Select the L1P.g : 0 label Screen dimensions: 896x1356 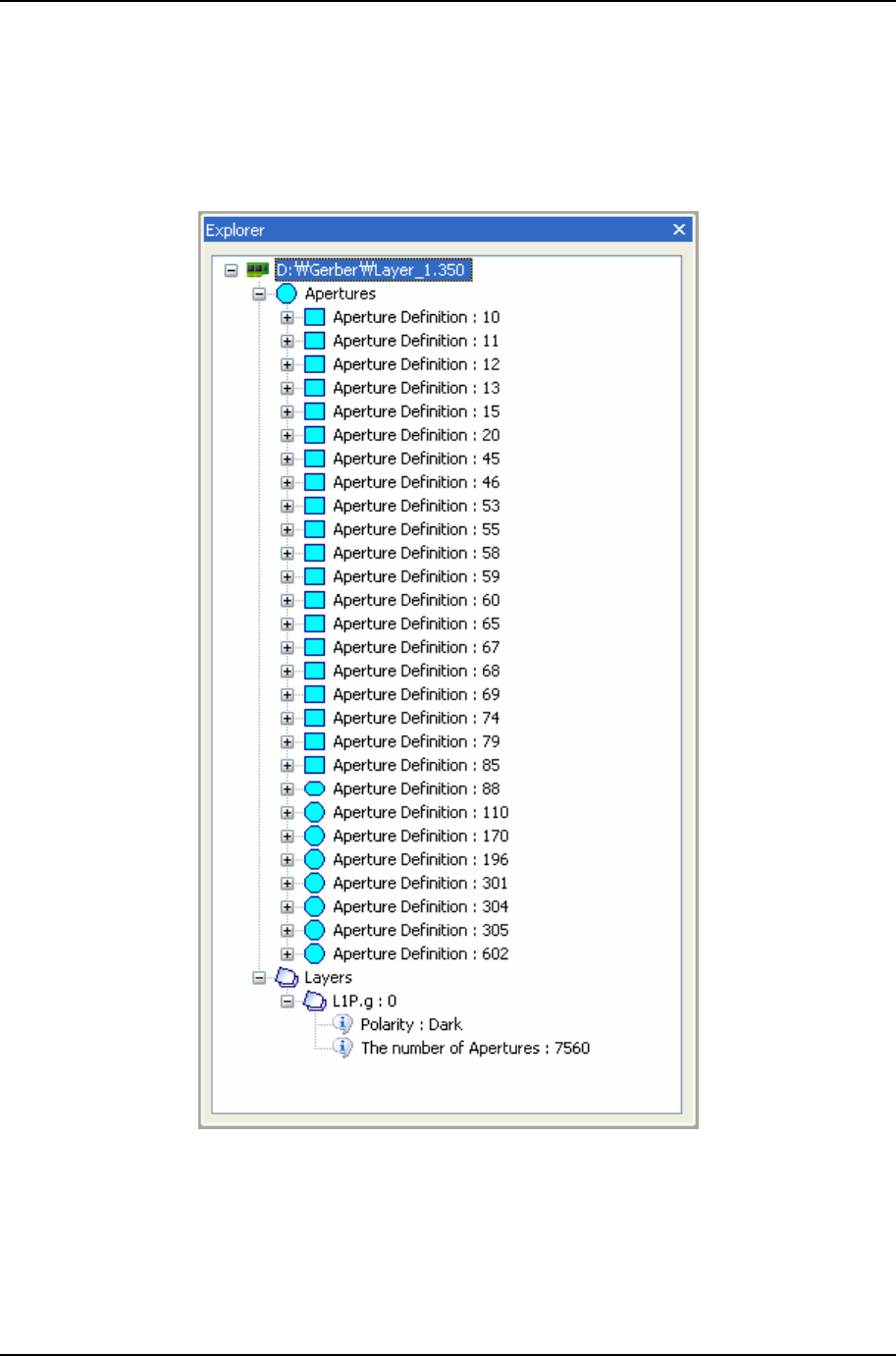coord(364,1001)
